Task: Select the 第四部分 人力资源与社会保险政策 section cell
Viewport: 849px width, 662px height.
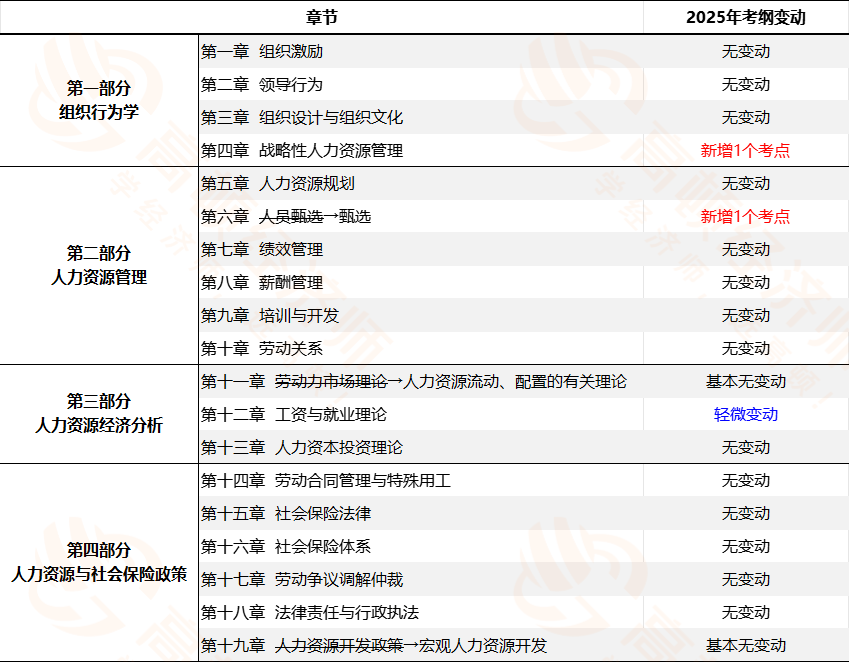Action: click(x=99, y=562)
